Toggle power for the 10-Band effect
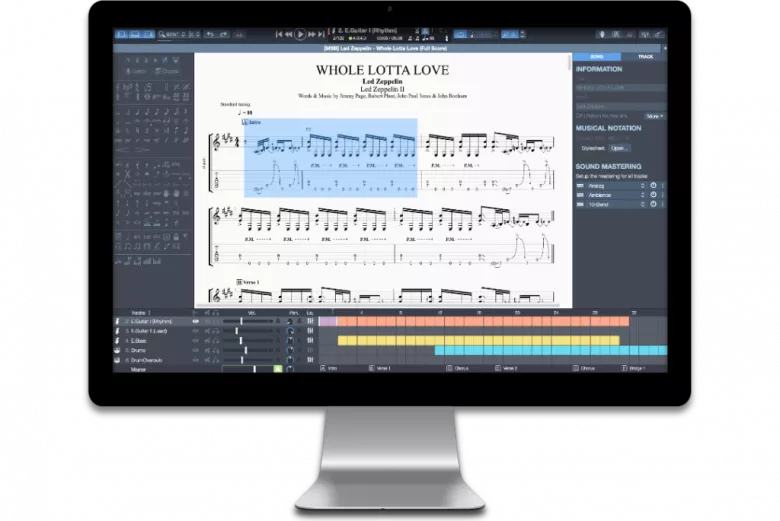Viewport: 780px width, 521px height. click(x=653, y=205)
